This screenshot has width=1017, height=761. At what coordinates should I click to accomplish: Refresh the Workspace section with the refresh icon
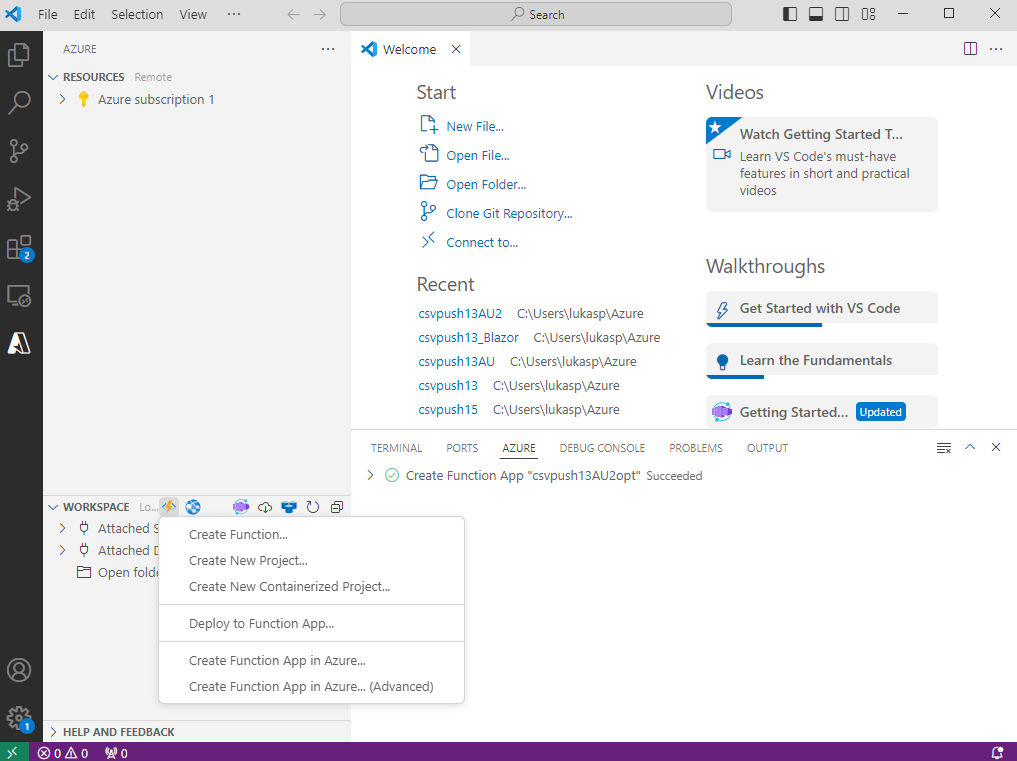click(313, 507)
